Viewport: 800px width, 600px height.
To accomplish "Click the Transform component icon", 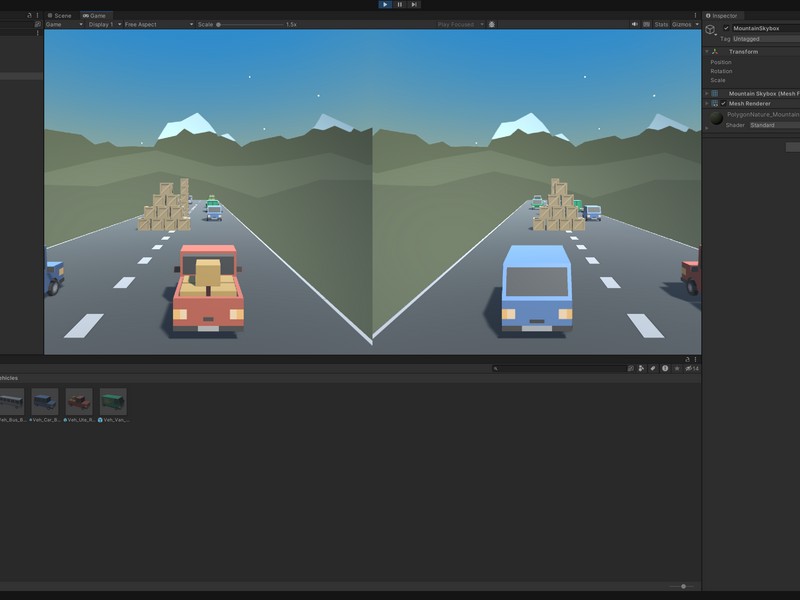I will pyautogui.click(x=715, y=52).
